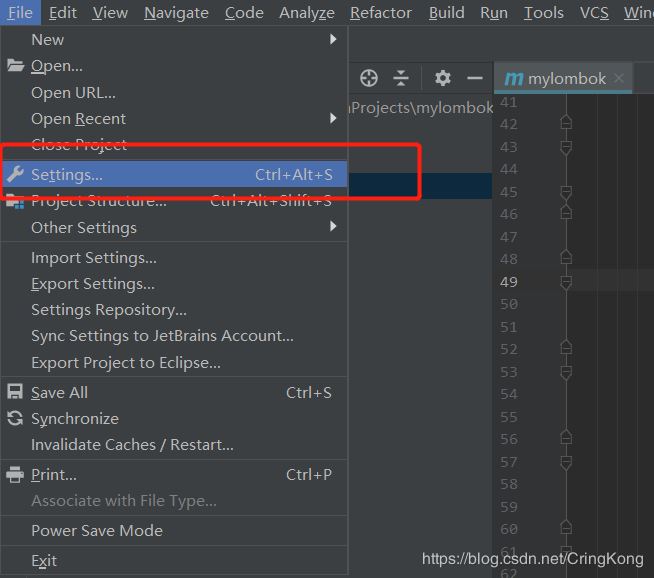Open the project panel gear options
This screenshot has height=578, width=654.
click(443, 78)
